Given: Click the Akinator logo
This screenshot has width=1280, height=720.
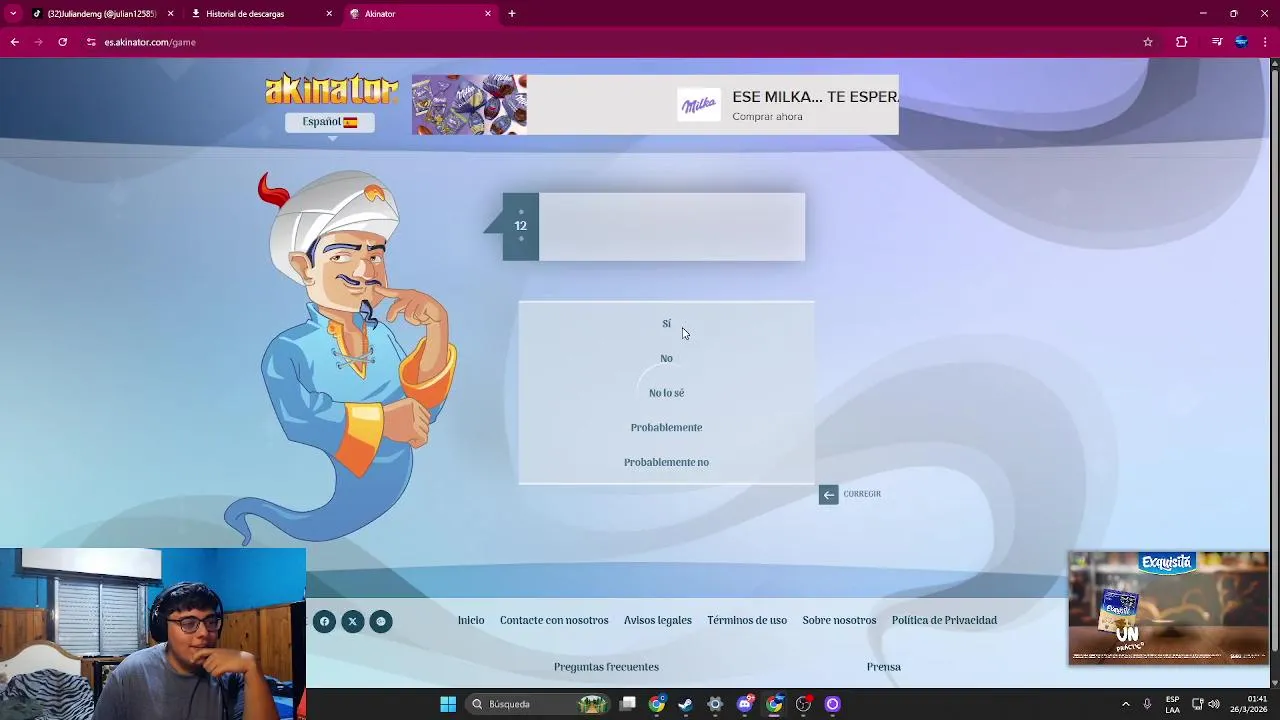Looking at the screenshot, I should coord(331,90).
